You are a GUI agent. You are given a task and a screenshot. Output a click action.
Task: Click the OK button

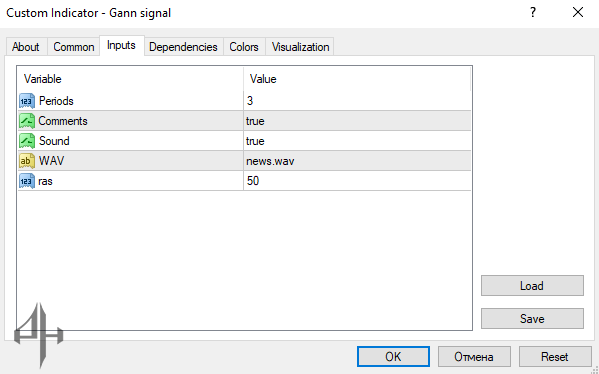pos(393,356)
